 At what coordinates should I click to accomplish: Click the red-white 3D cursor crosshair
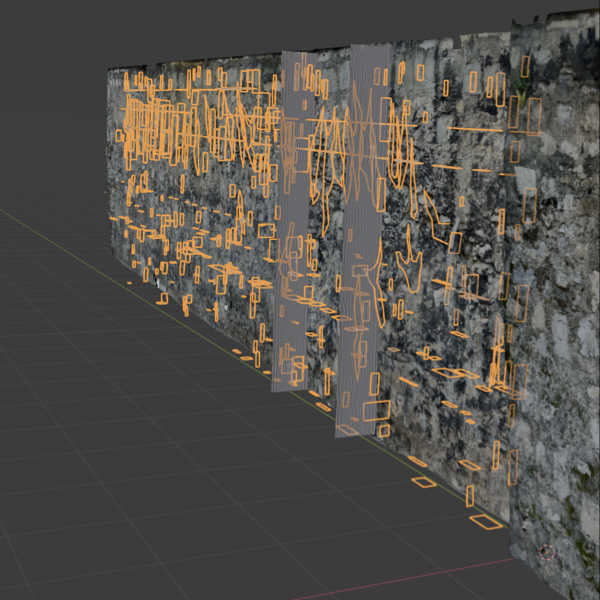[x=547, y=552]
